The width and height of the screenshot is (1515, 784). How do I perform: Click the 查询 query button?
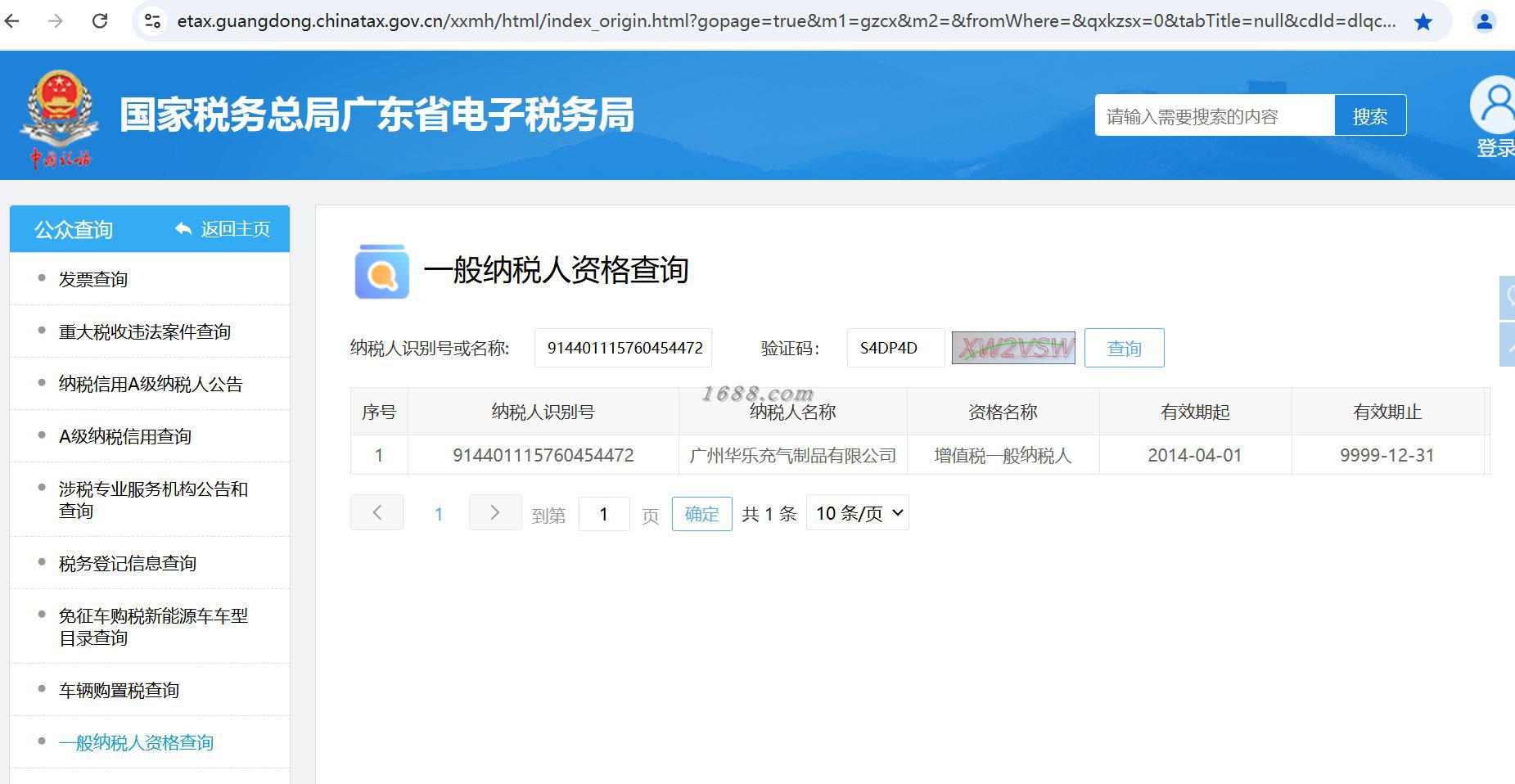[x=1124, y=348]
